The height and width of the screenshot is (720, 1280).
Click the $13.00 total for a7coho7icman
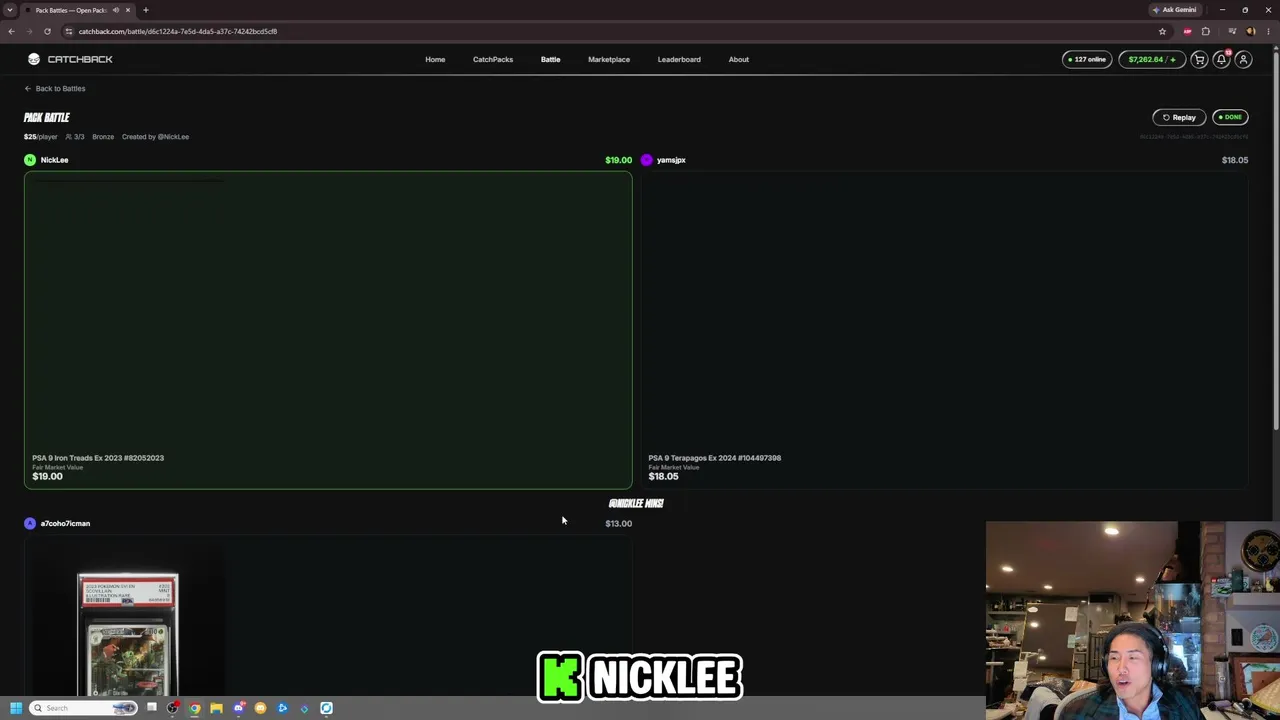[x=618, y=523]
